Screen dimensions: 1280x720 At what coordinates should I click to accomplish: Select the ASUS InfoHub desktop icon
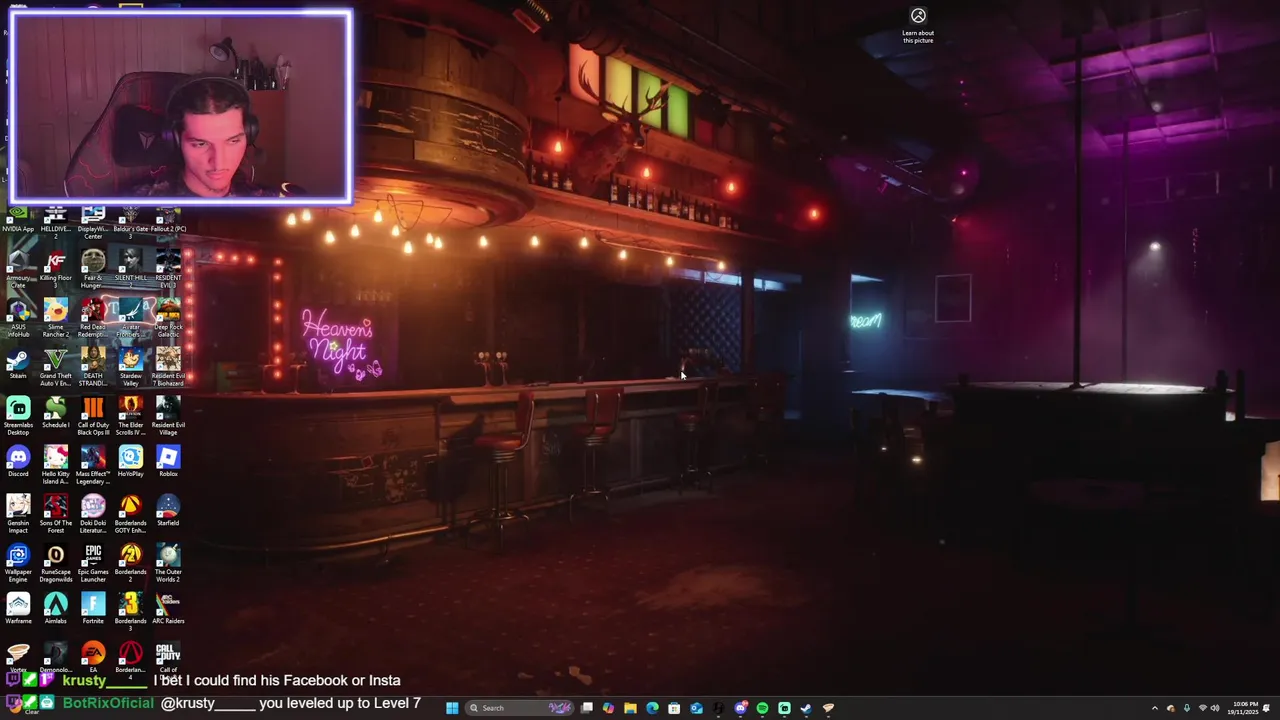pyautogui.click(x=18, y=317)
